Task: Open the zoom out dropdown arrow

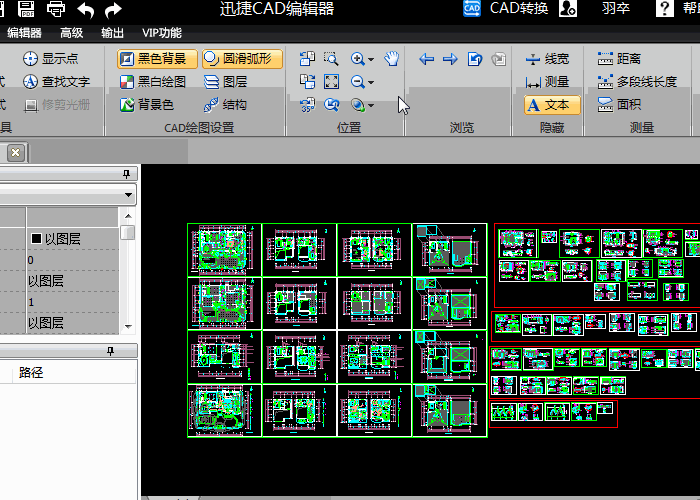Action: pyautogui.click(x=371, y=83)
